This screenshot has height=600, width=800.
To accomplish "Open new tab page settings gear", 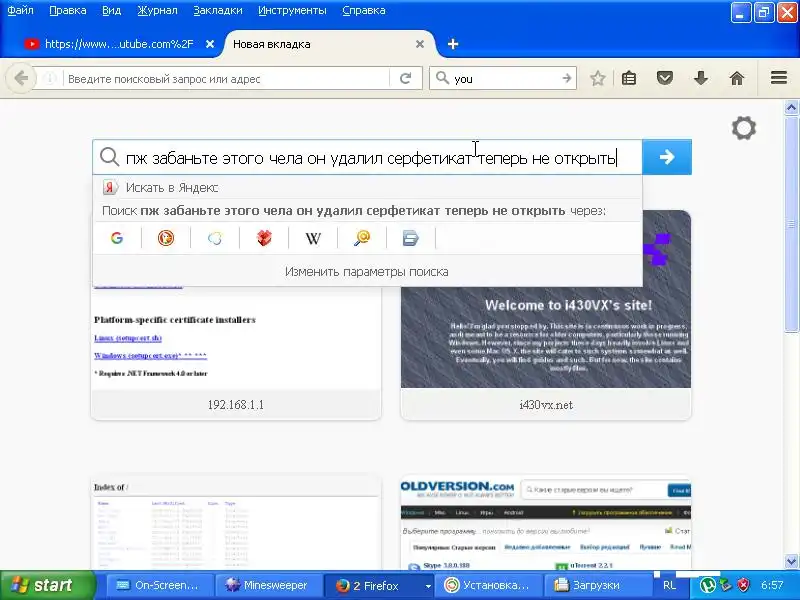I will click(743, 128).
